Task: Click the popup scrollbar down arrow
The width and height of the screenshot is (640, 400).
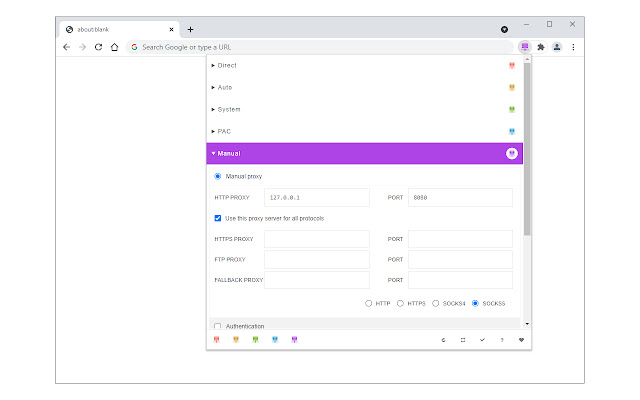Action: tap(527, 324)
